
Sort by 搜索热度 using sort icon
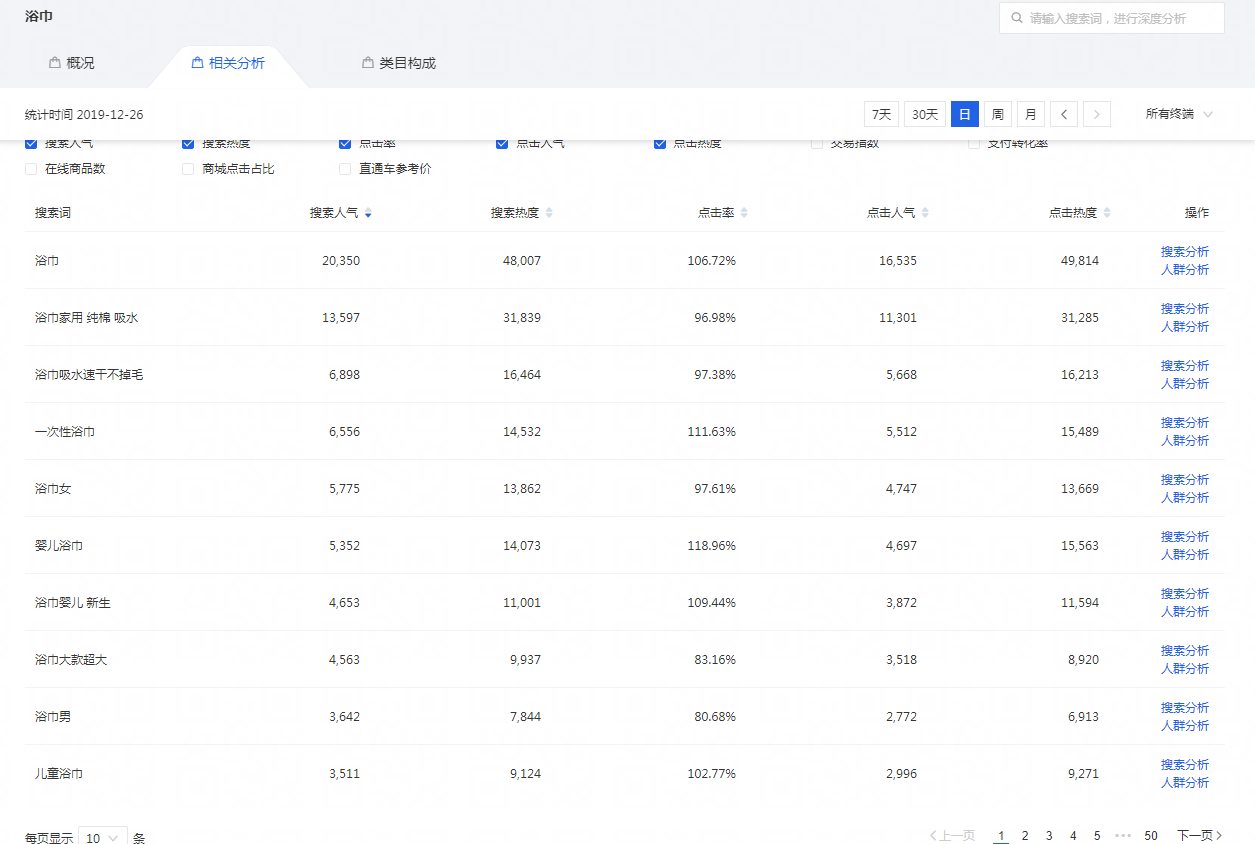coord(549,213)
